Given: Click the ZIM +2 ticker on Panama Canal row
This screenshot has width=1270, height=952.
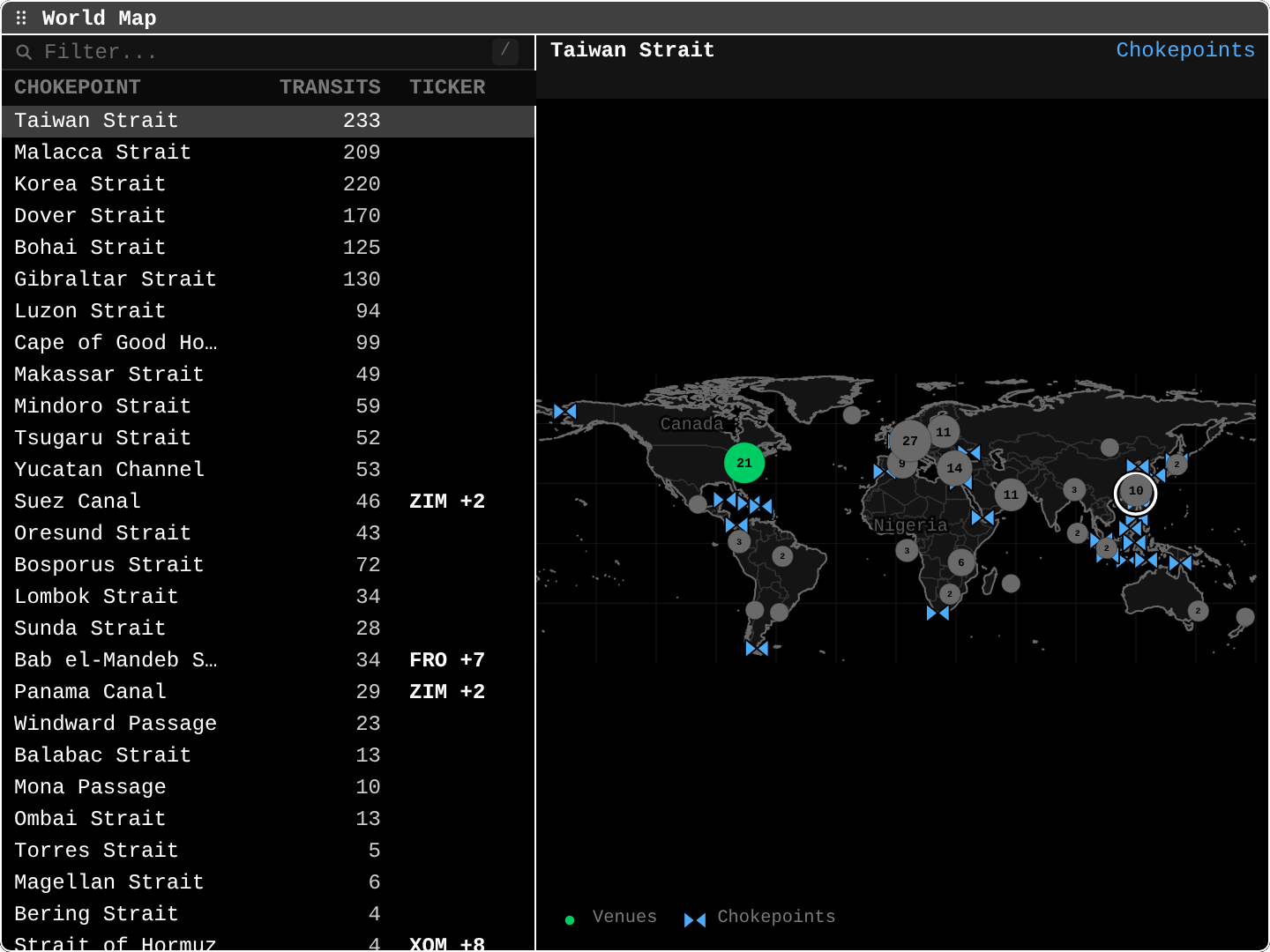Looking at the screenshot, I should pyautogui.click(x=447, y=692).
